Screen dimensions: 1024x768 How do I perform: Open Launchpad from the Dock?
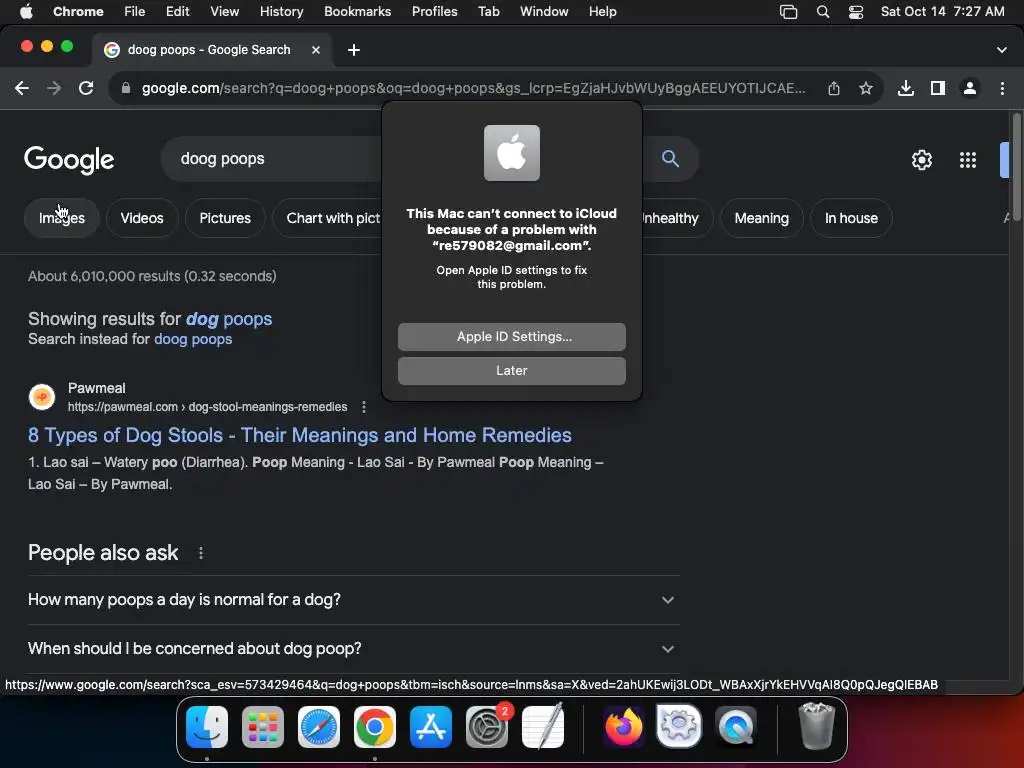tap(263, 727)
